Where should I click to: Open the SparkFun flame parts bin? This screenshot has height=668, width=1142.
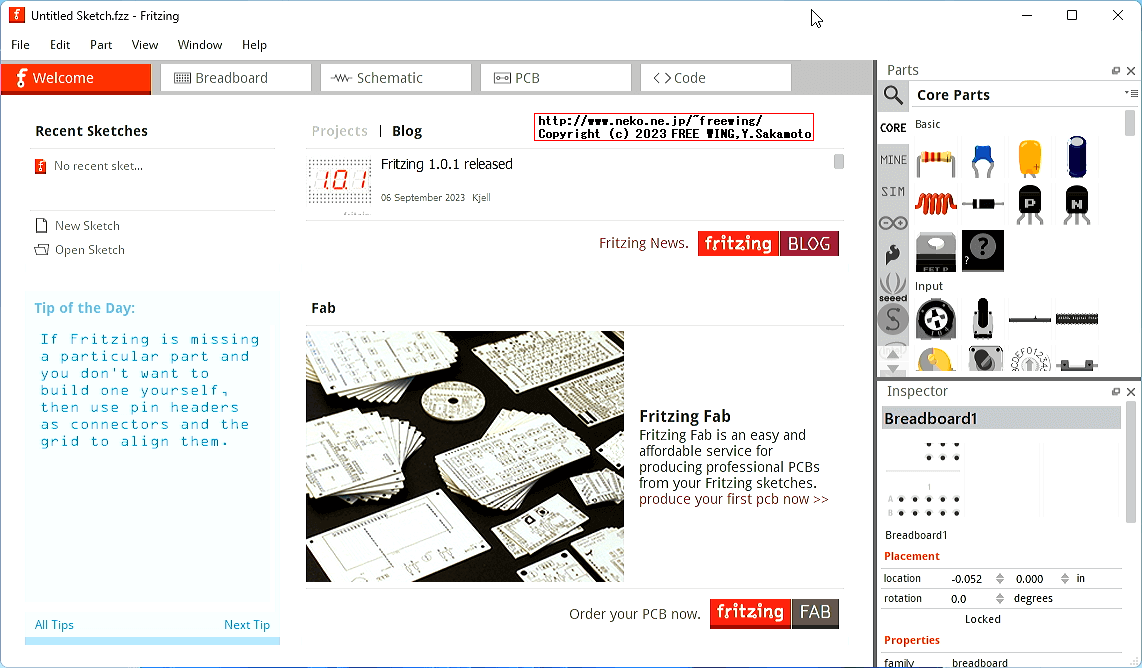[x=893, y=254]
